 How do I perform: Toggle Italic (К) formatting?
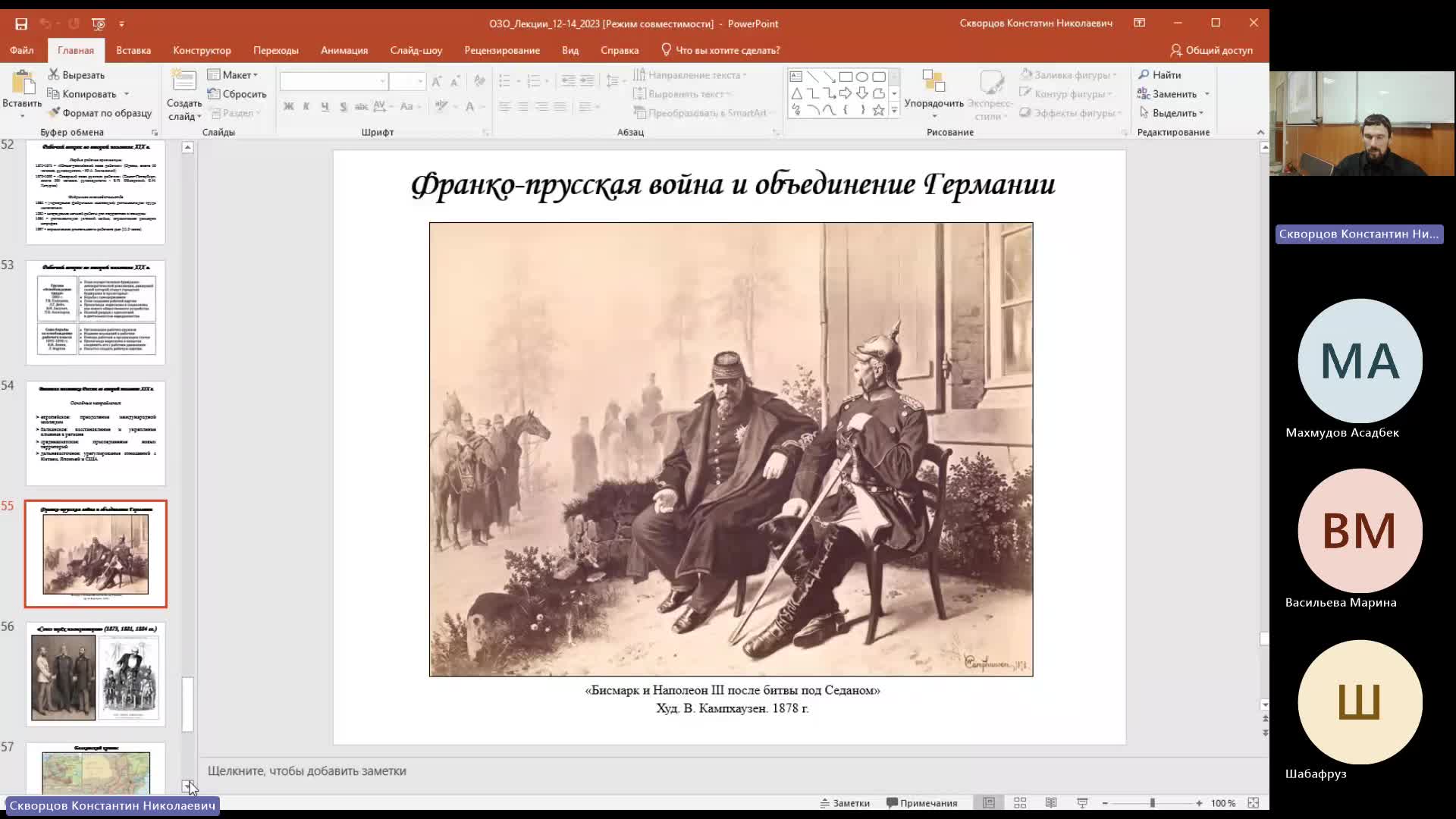pos(306,107)
